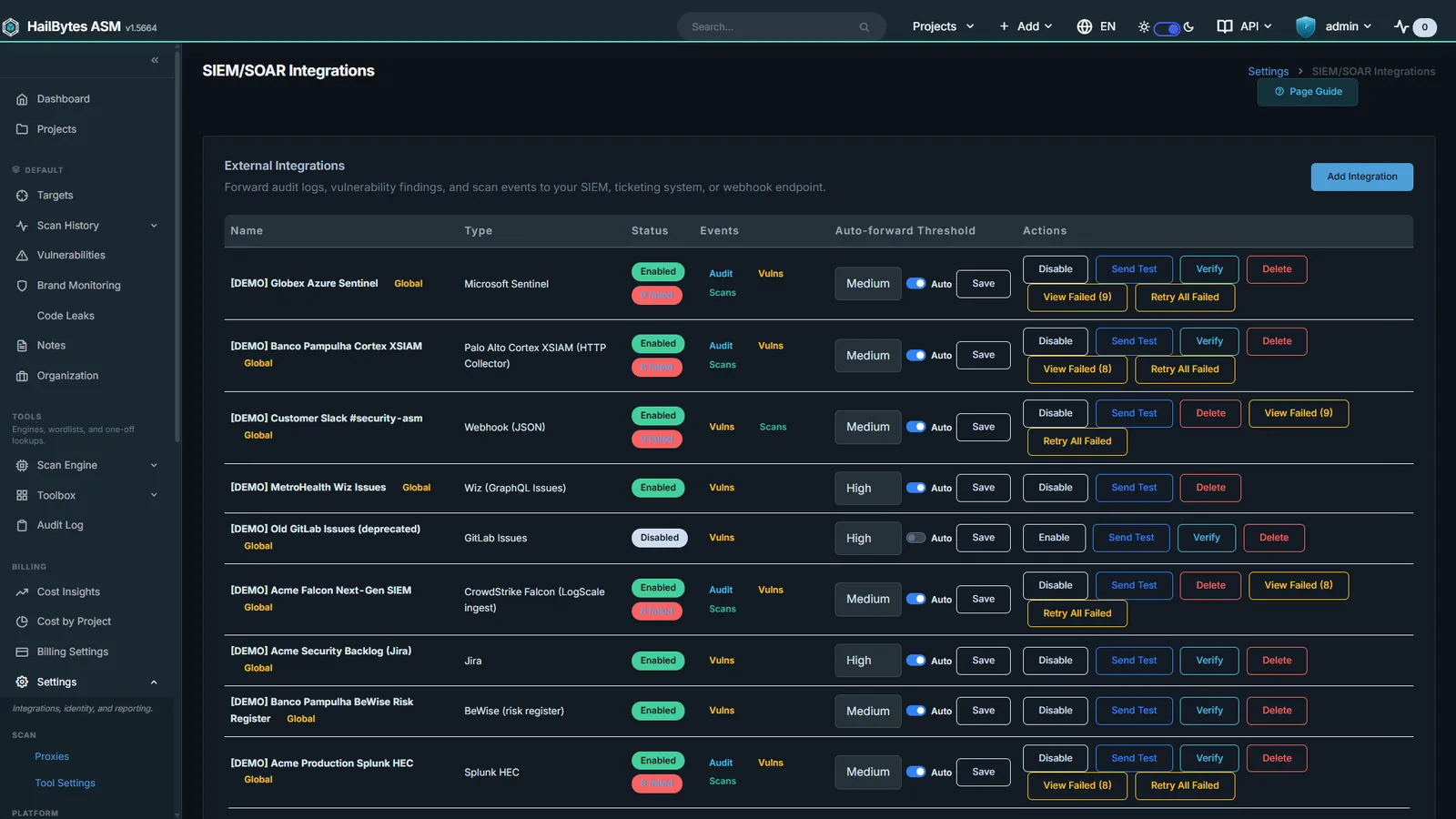Open Proxies under Scan settings
Viewport: 1456px width, 819px height.
52,756
